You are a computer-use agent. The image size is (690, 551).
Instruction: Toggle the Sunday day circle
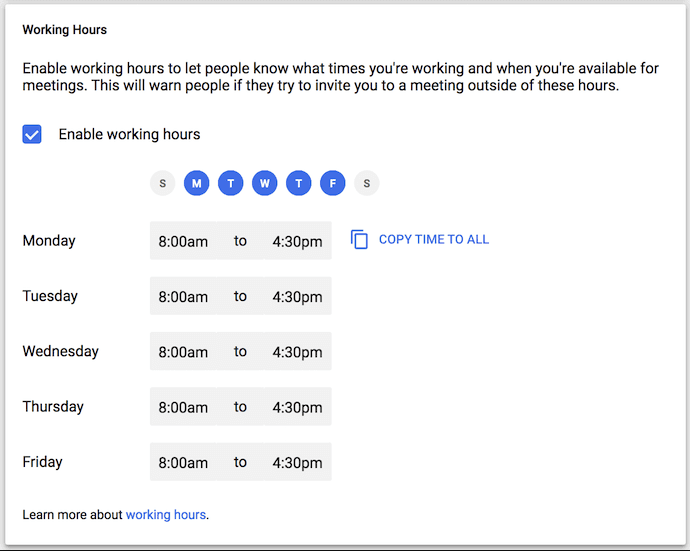click(163, 183)
